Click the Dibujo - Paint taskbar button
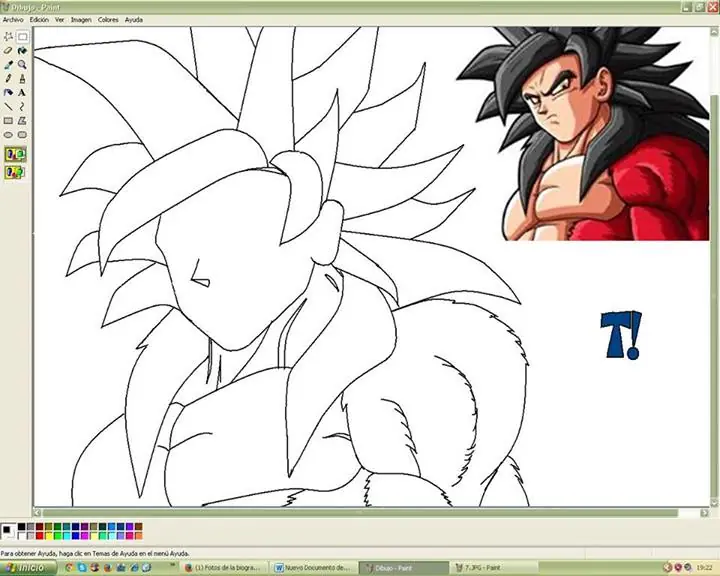720x576 pixels. [x=404, y=568]
